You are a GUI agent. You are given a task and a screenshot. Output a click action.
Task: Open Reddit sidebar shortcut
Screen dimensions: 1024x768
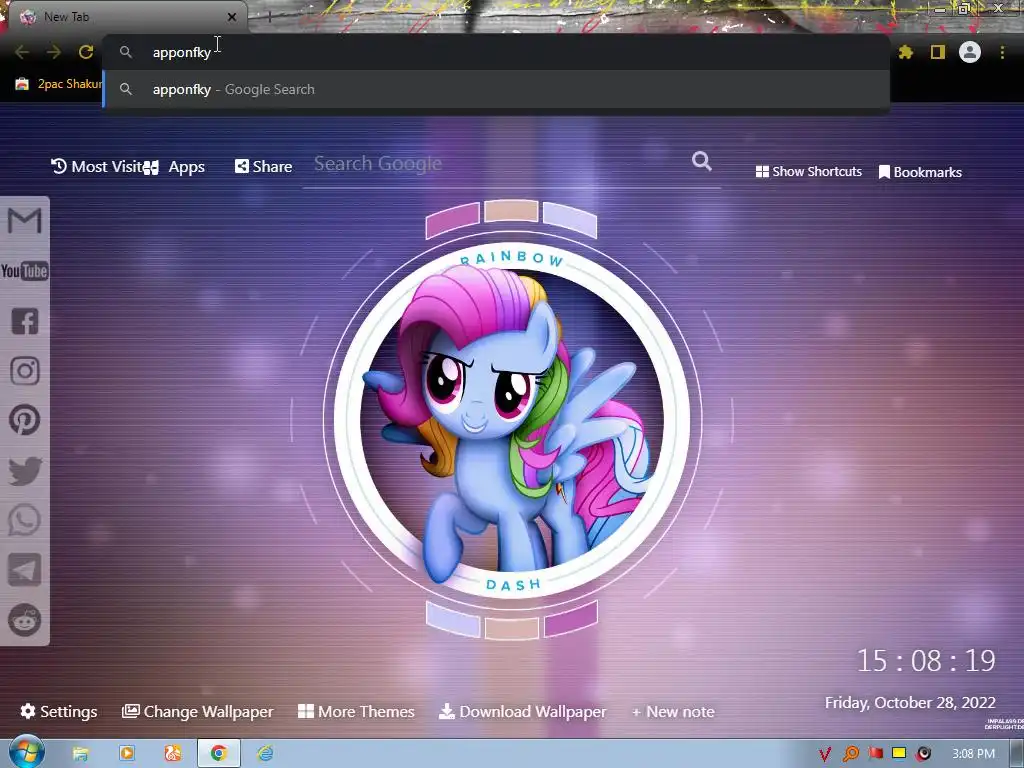[x=25, y=620]
